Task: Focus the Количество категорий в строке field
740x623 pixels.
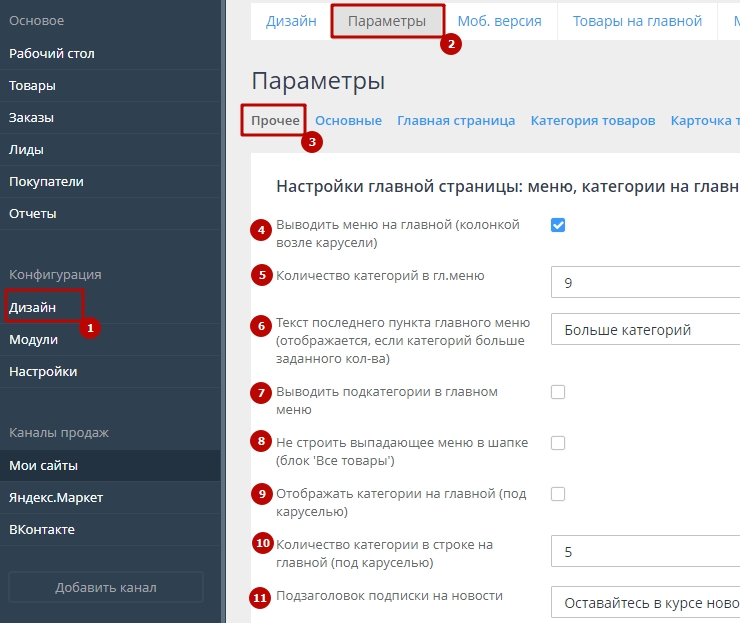Action: 645,551
